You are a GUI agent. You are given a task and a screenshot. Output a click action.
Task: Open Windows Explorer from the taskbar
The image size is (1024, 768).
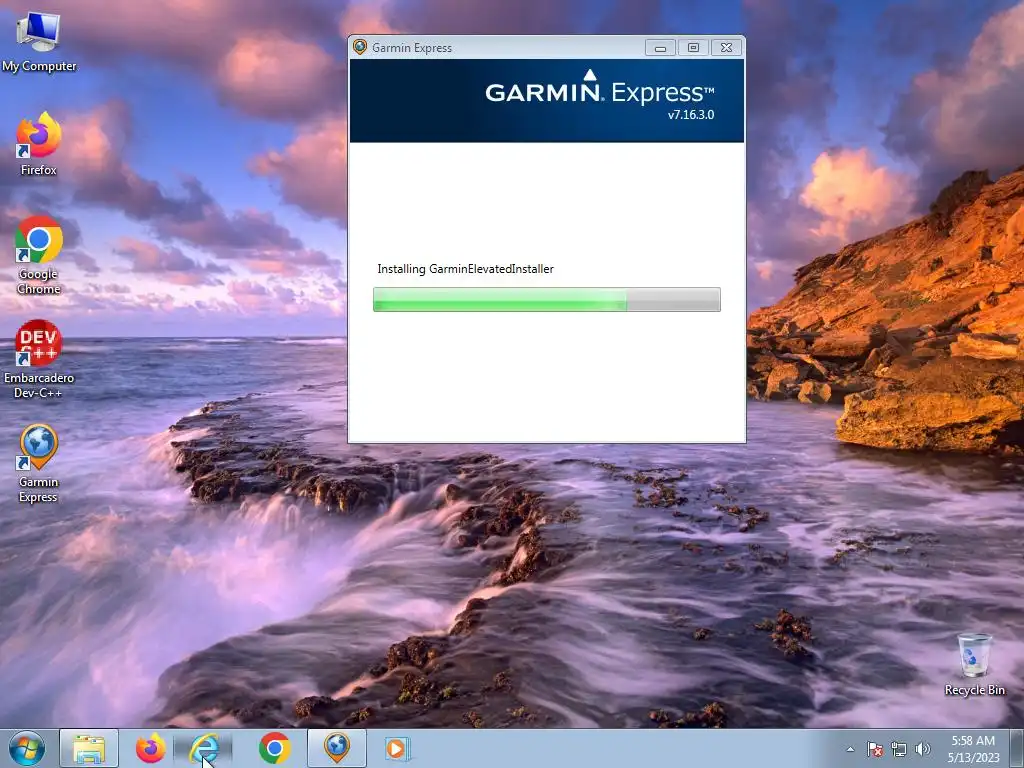click(x=89, y=748)
